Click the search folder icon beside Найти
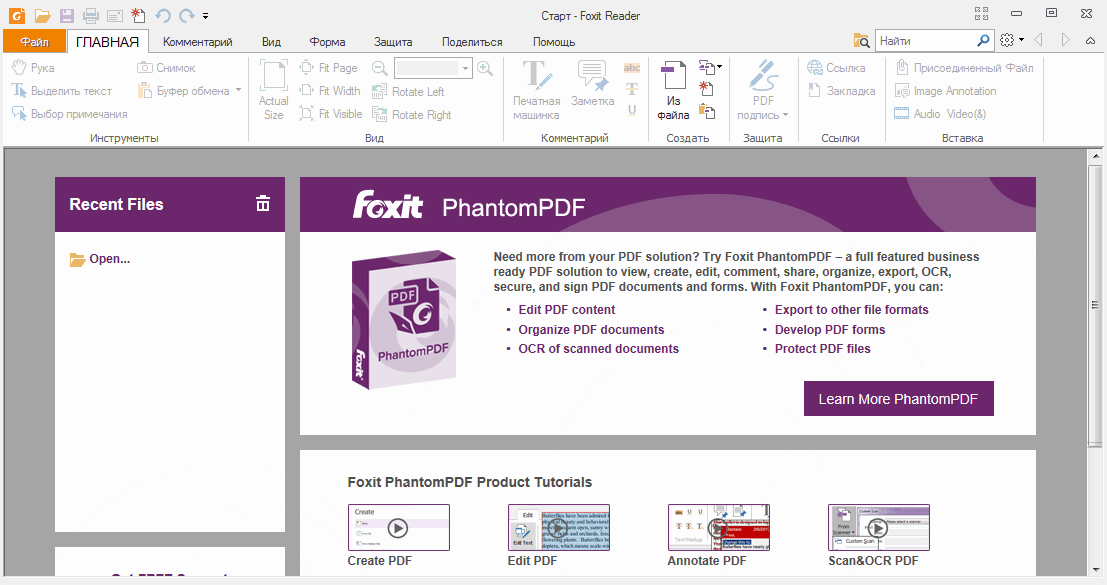This screenshot has height=585, width=1107. click(861, 41)
